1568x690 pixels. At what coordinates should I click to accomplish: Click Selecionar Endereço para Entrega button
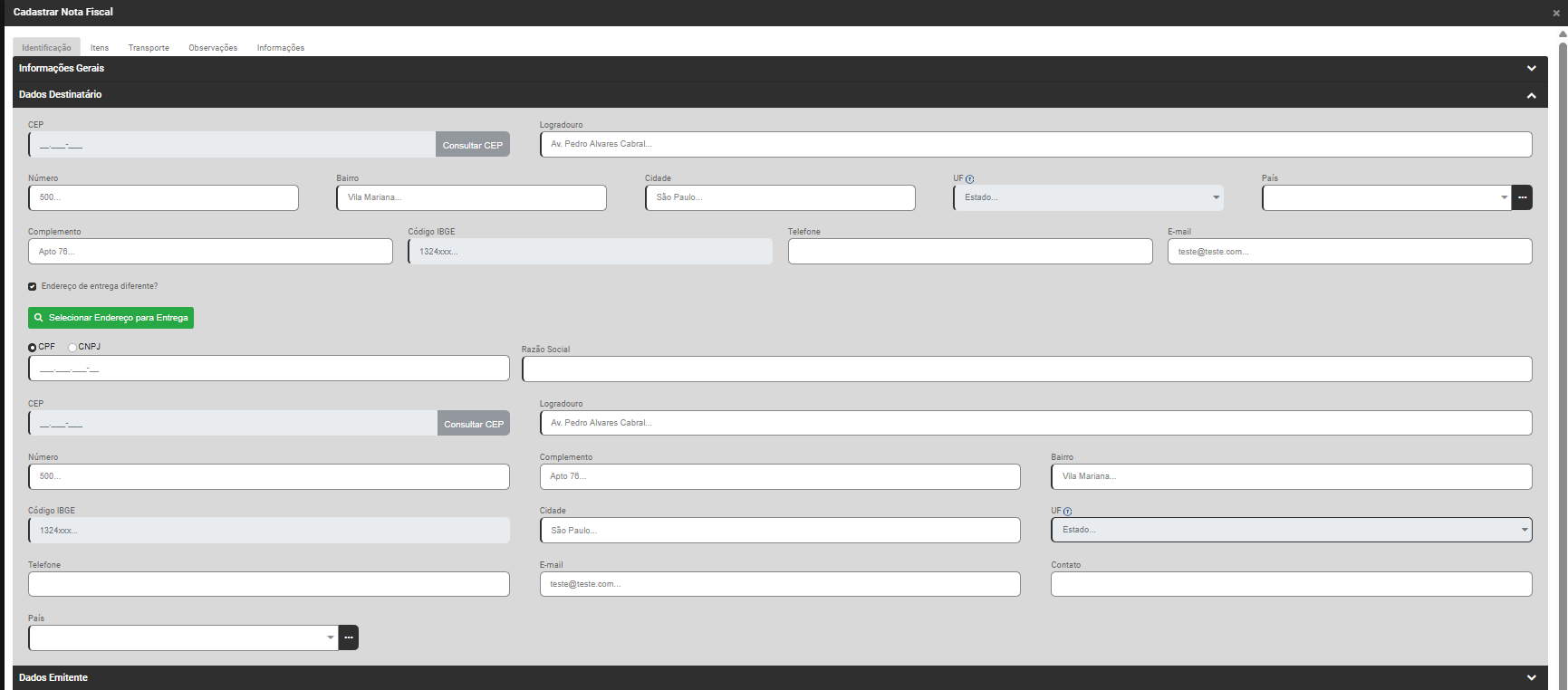tap(111, 318)
